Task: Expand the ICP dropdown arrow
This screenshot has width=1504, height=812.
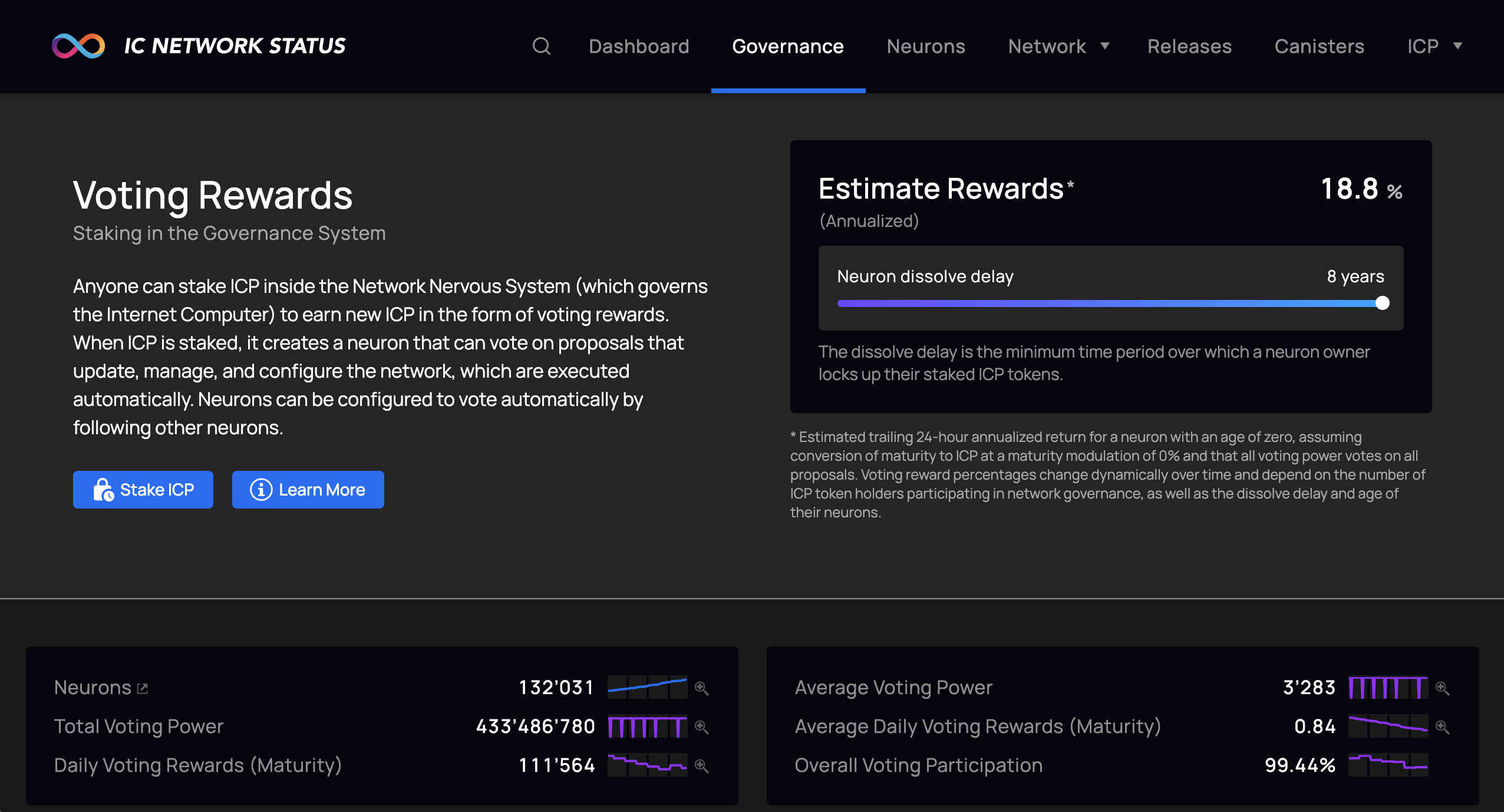Action: click(x=1457, y=46)
